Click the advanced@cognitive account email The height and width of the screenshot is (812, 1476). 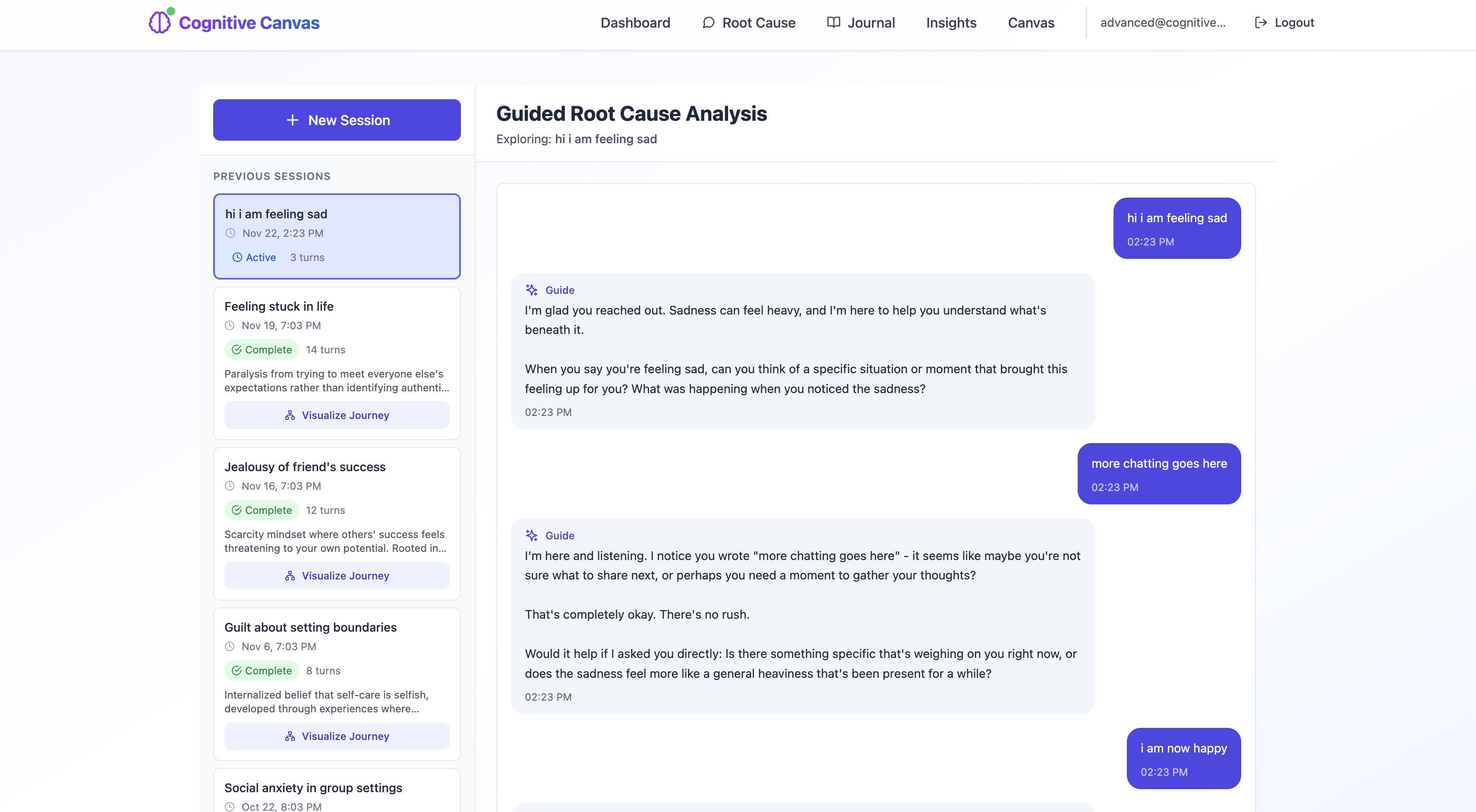1162,22
